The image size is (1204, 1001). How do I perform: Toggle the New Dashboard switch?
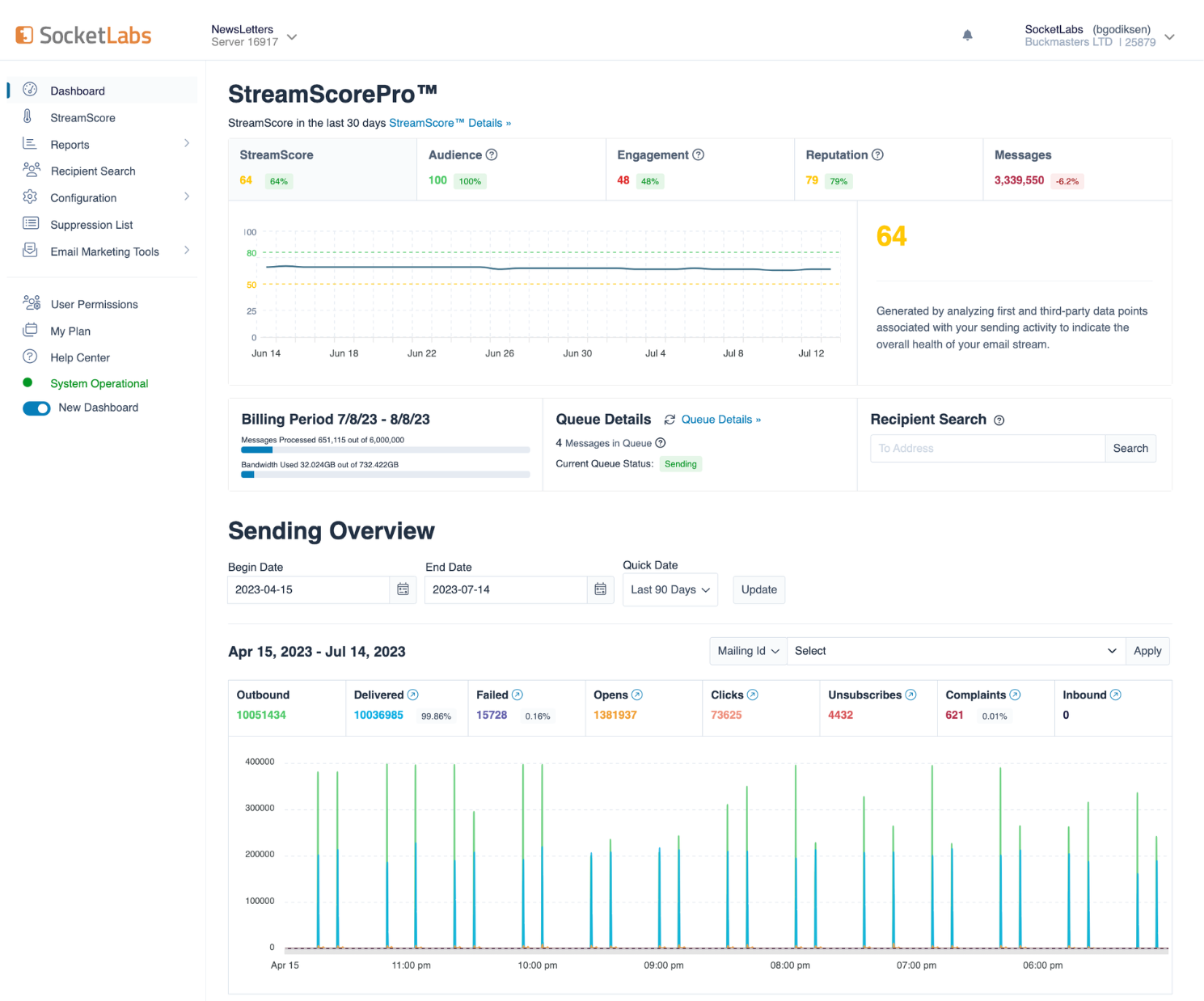coord(36,408)
